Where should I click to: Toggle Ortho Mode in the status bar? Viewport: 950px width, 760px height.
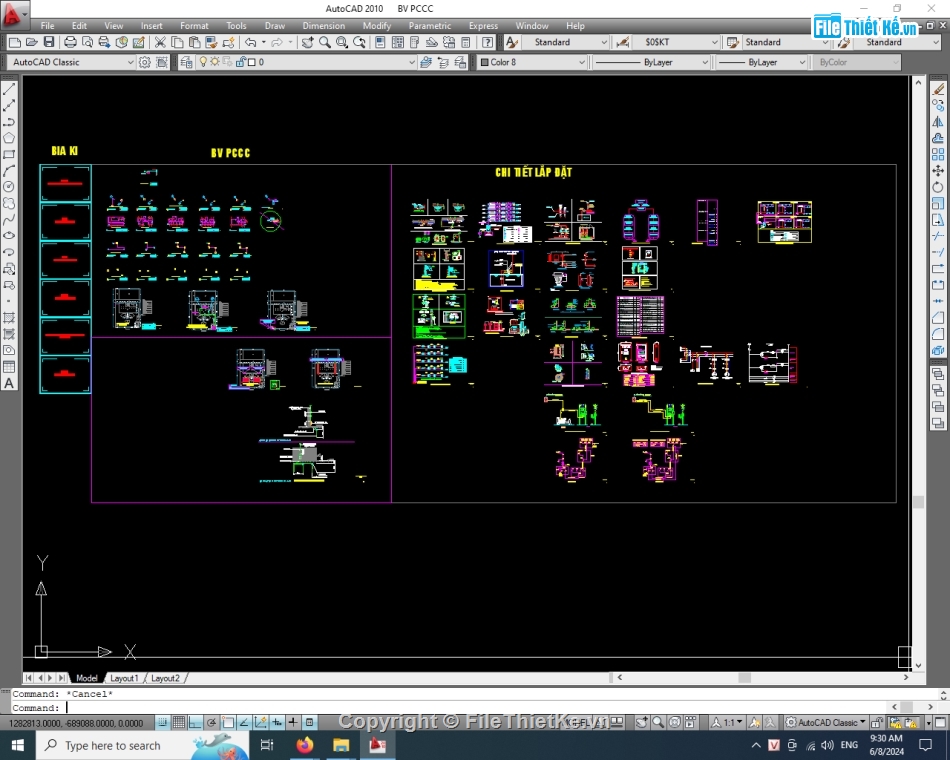click(x=195, y=722)
